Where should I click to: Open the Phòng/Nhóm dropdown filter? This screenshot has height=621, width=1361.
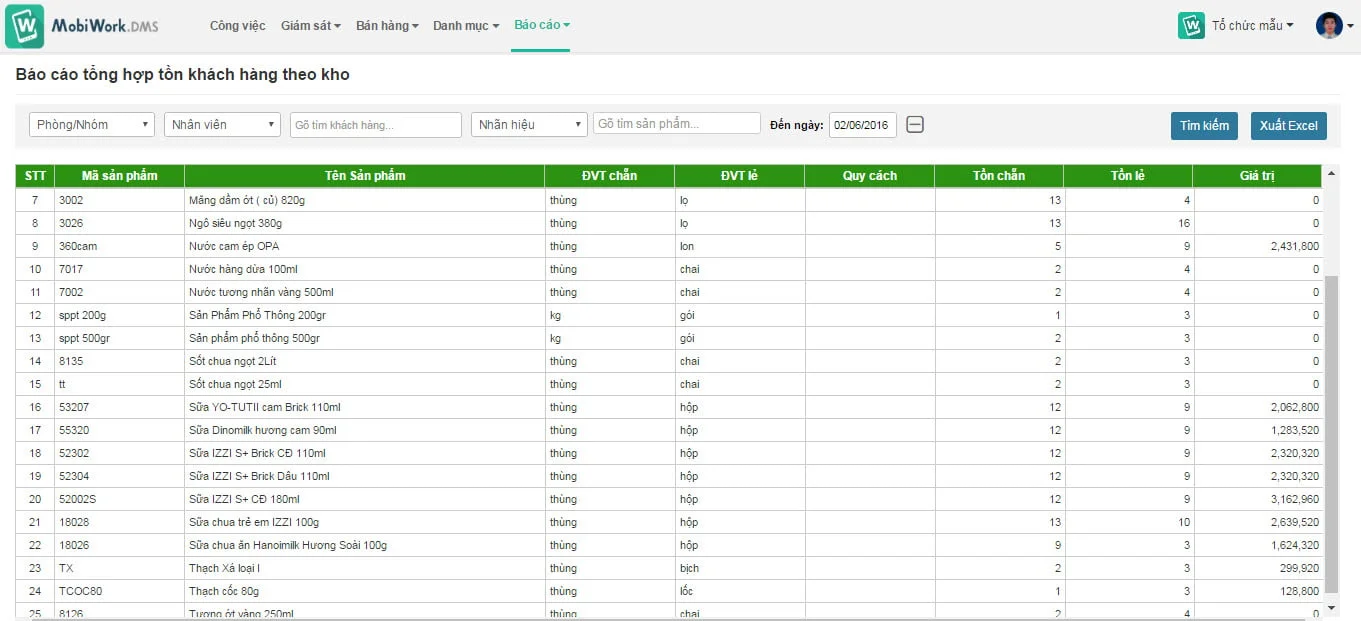pyautogui.click(x=92, y=125)
